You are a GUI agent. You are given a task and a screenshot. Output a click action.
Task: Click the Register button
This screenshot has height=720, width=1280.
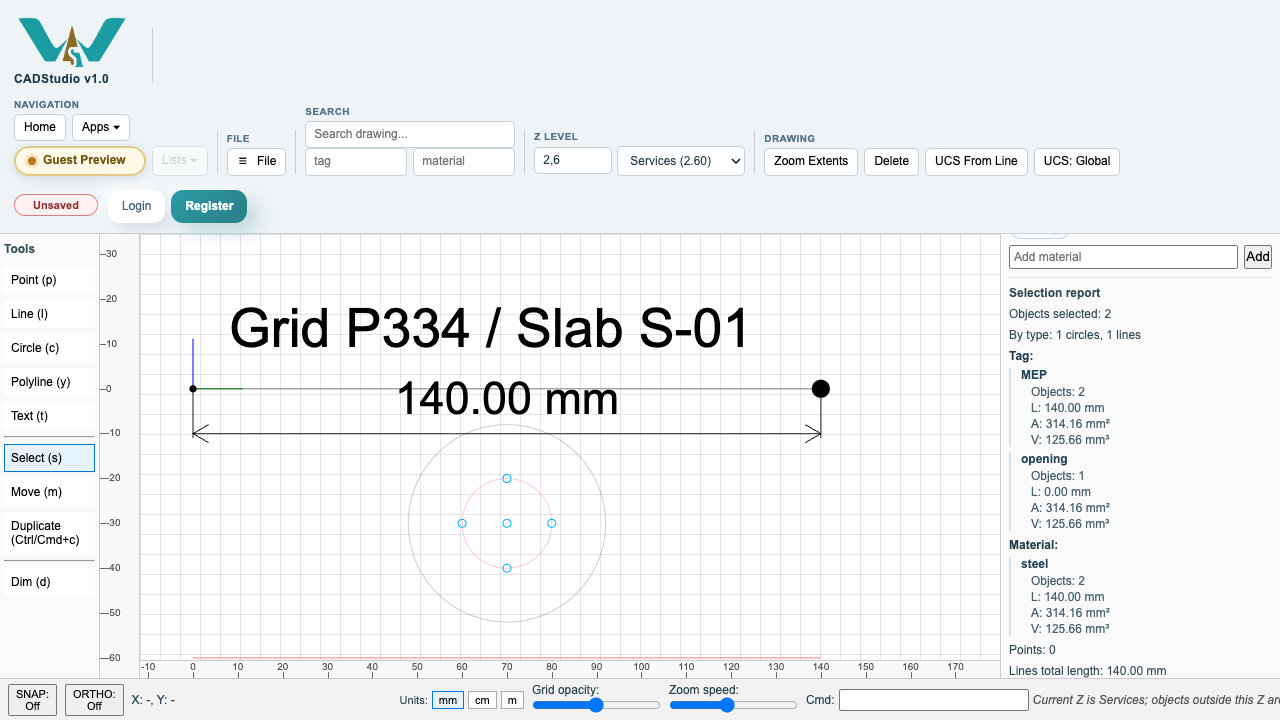(x=209, y=206)
